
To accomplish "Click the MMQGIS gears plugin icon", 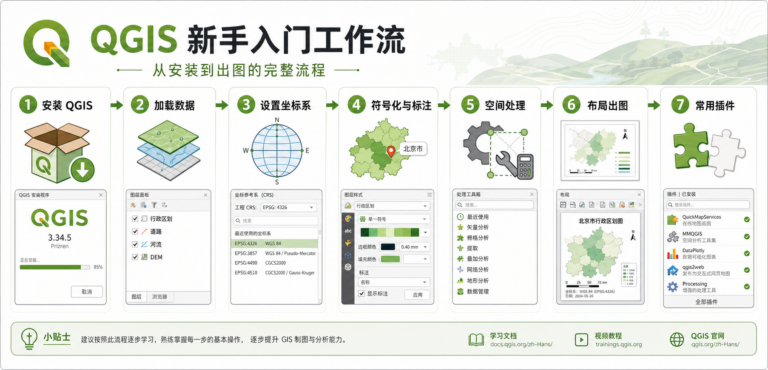I will coord(672,237).
